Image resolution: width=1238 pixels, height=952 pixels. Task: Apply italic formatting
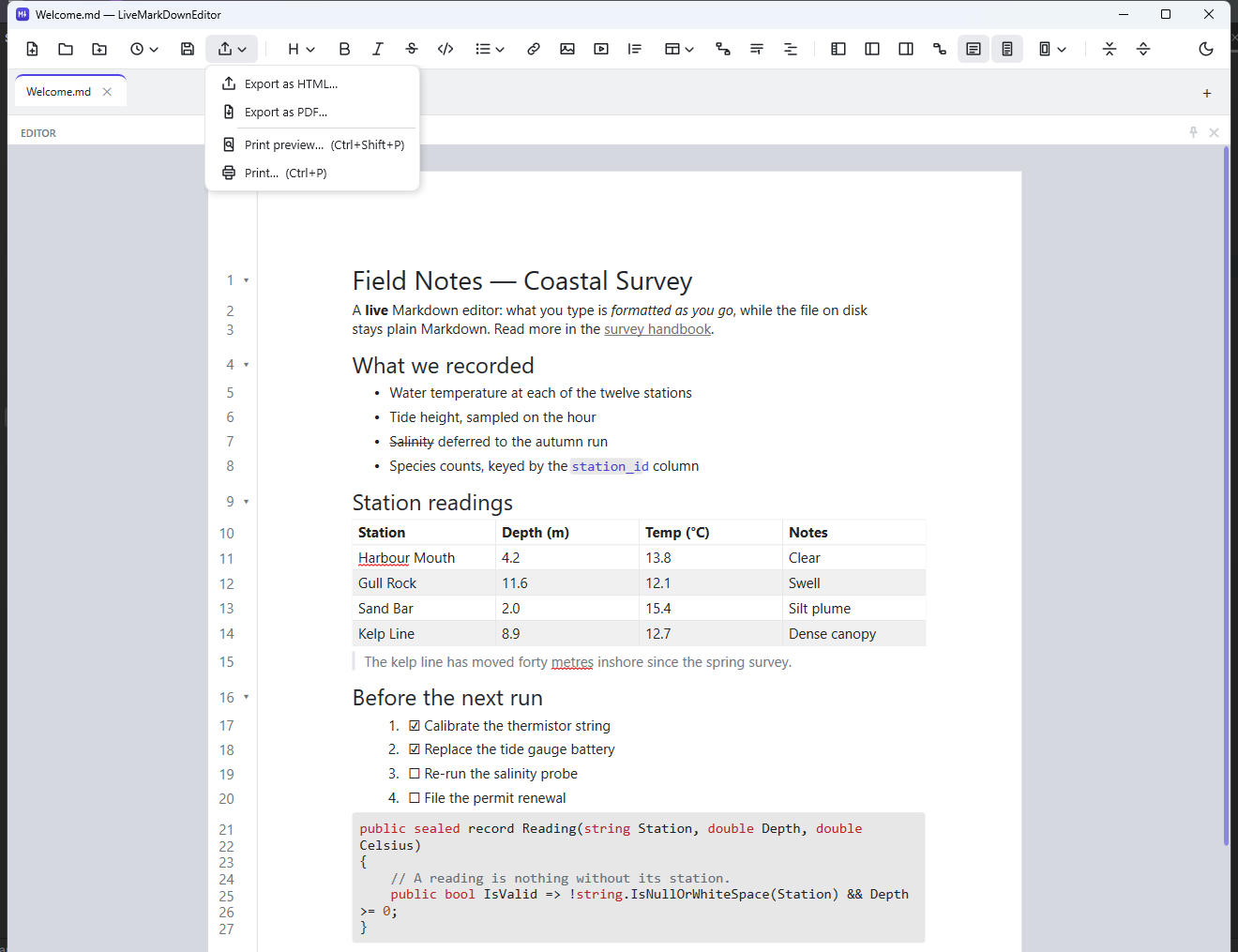(x=378, y=49)
